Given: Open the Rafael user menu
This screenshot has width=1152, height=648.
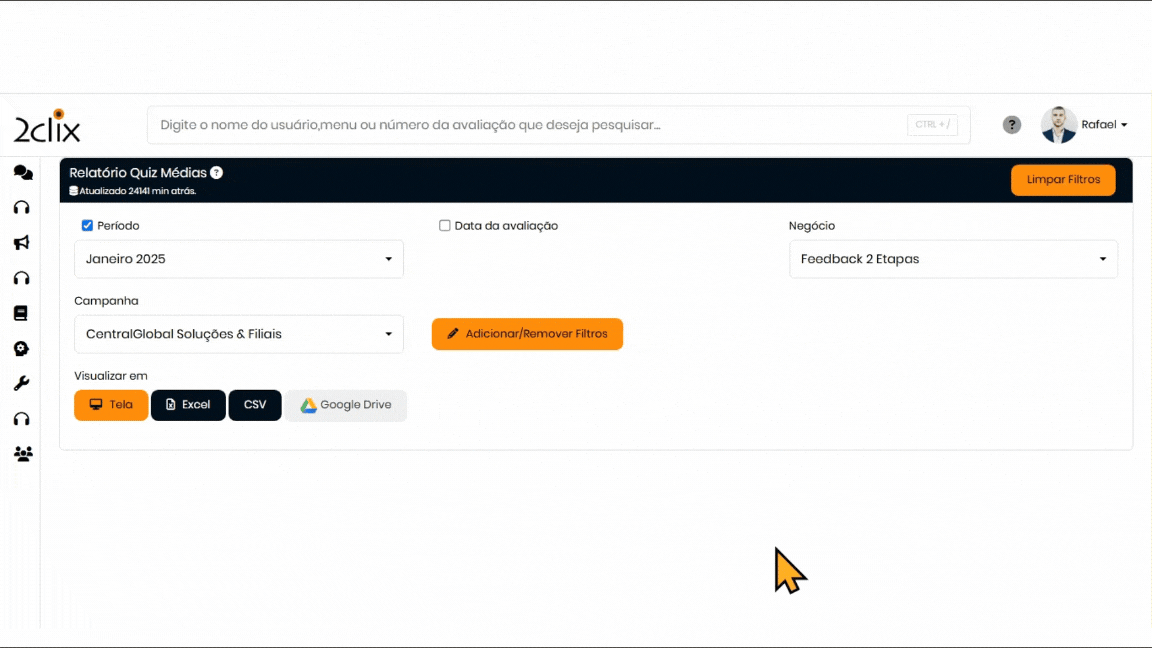Looking at the screenshot, I should pos(1103,125).
